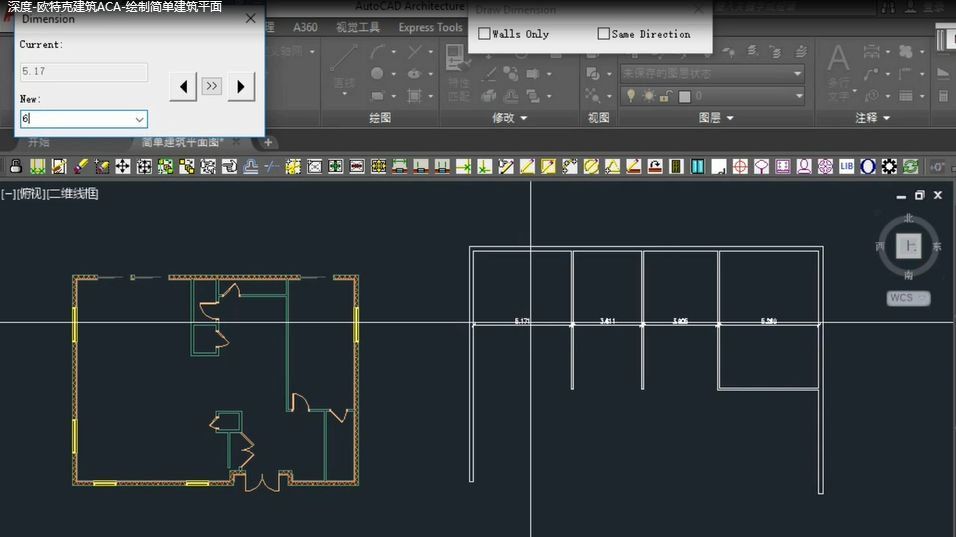Click the >> button in Dimension dialog
The image size is (956, 537).
212,86
